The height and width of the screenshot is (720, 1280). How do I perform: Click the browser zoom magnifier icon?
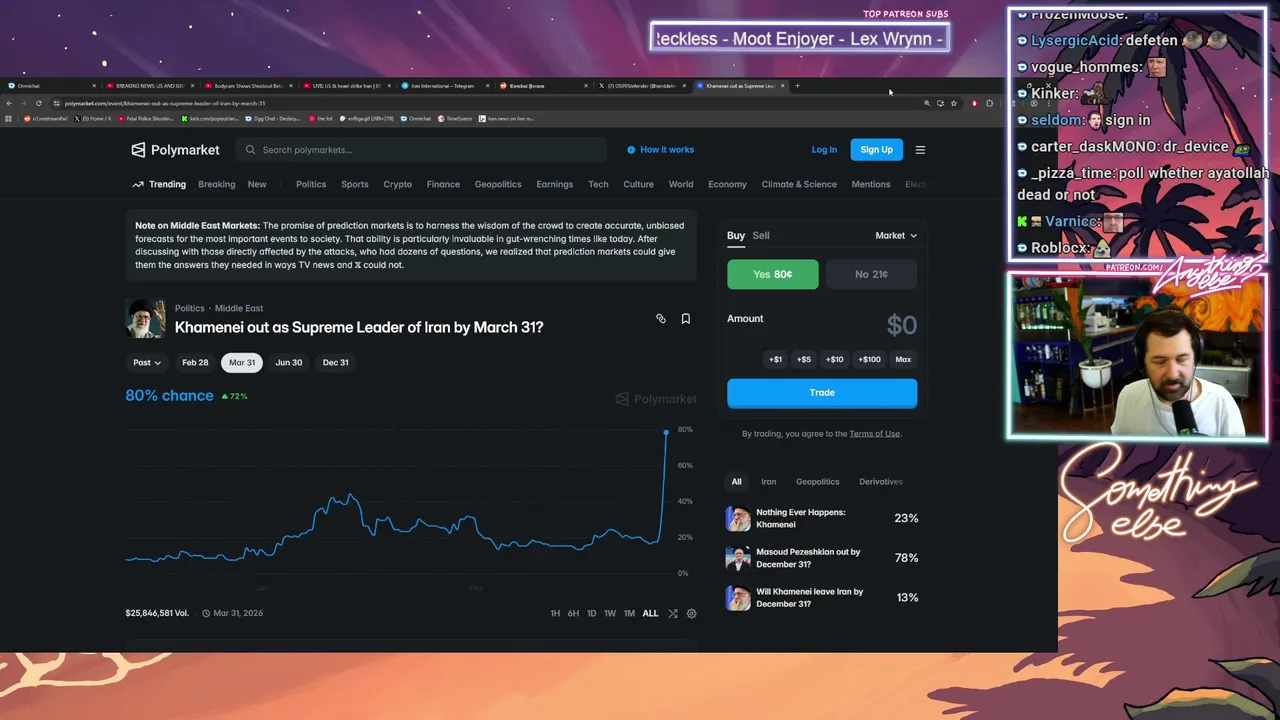(927, 103)
